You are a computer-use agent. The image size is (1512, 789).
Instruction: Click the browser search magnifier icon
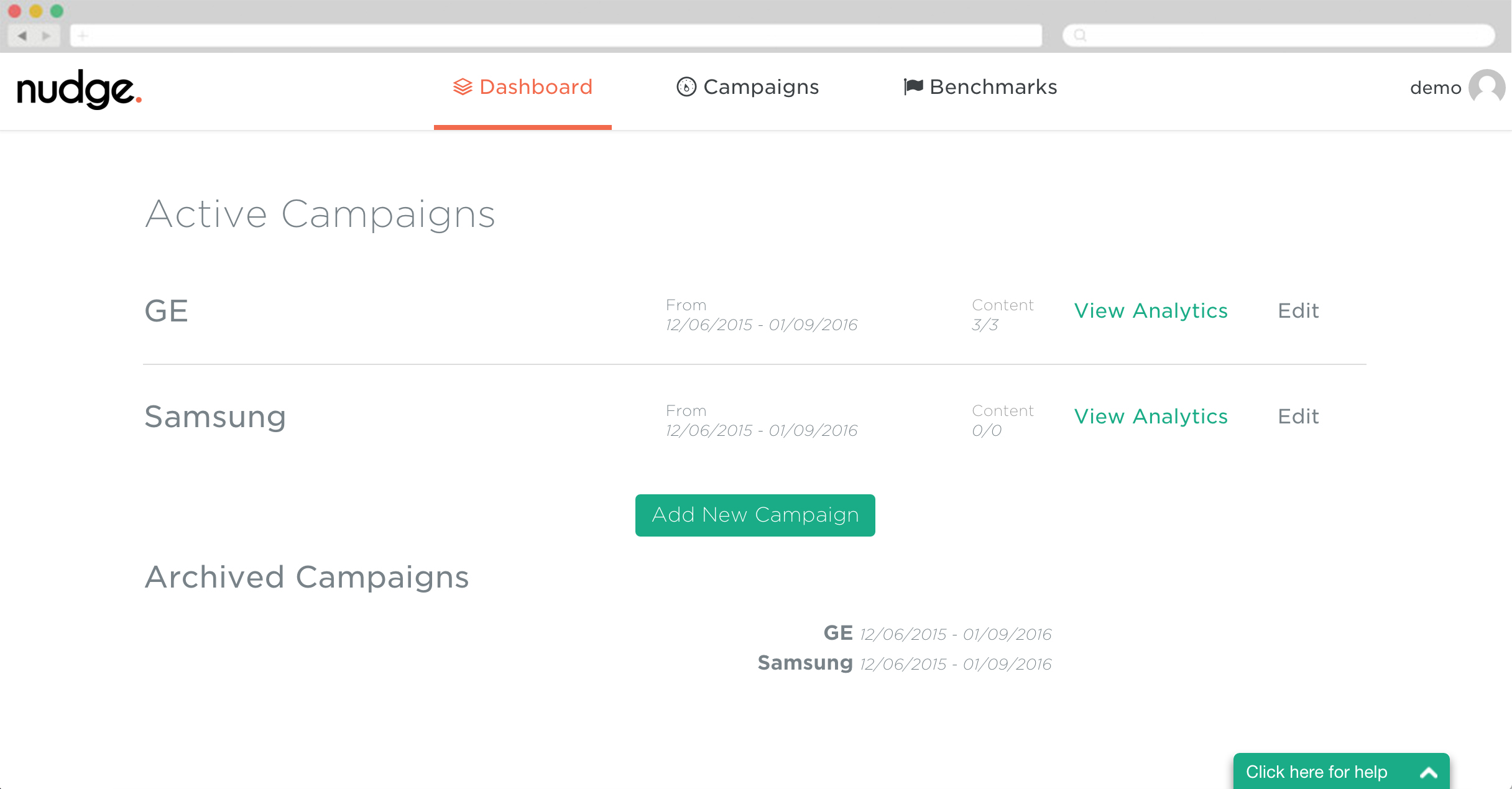point(1081,35)
